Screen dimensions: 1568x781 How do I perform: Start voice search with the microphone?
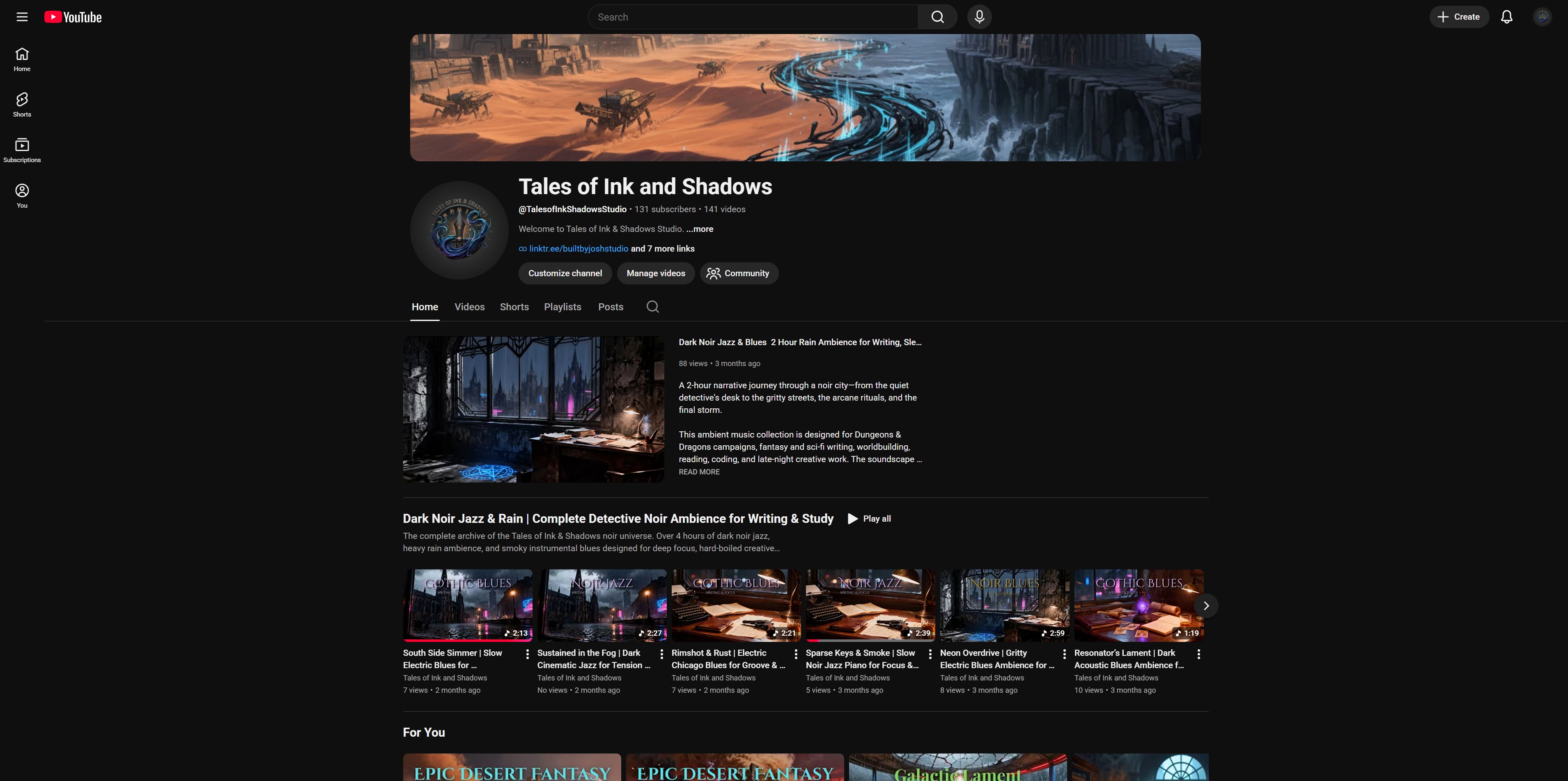tap(979, 17)
